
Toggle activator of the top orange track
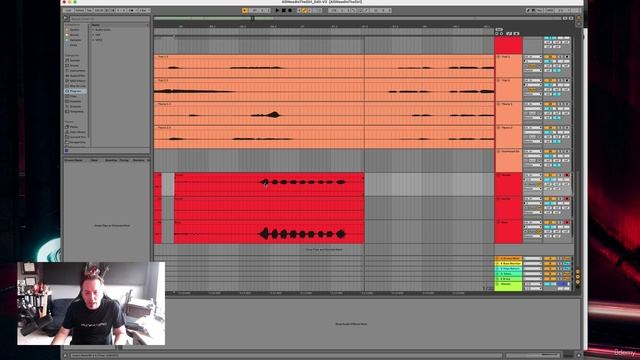(x=550, y=57)
